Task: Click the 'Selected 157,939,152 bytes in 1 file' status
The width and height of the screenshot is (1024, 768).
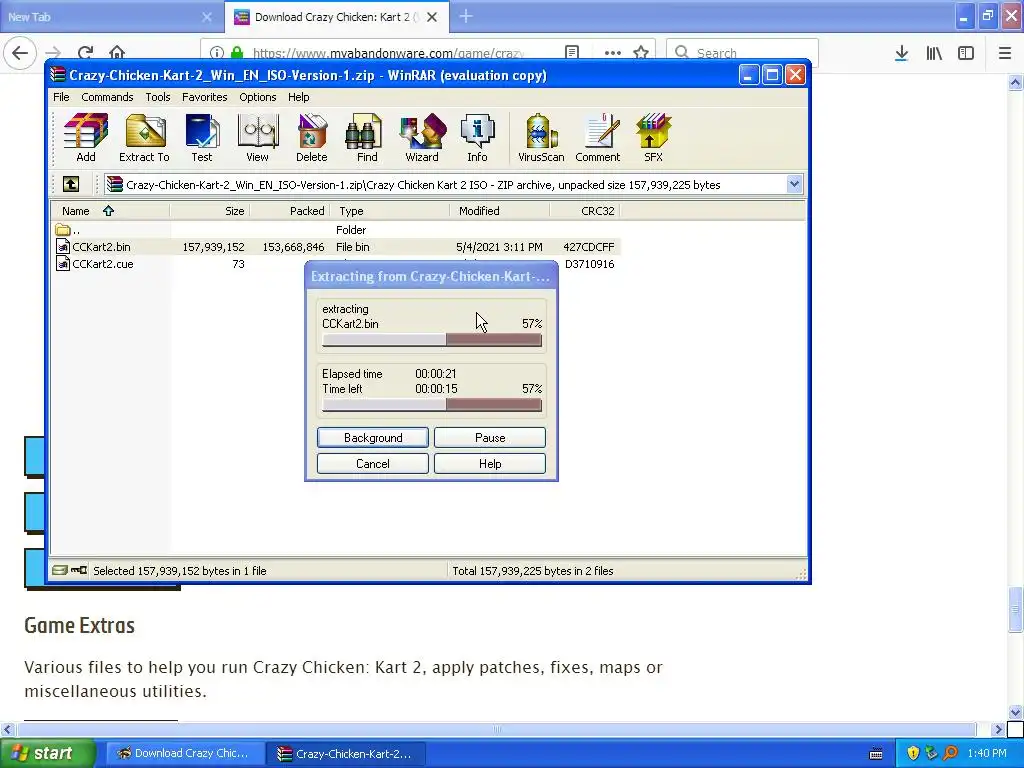Action: point(180,571)
